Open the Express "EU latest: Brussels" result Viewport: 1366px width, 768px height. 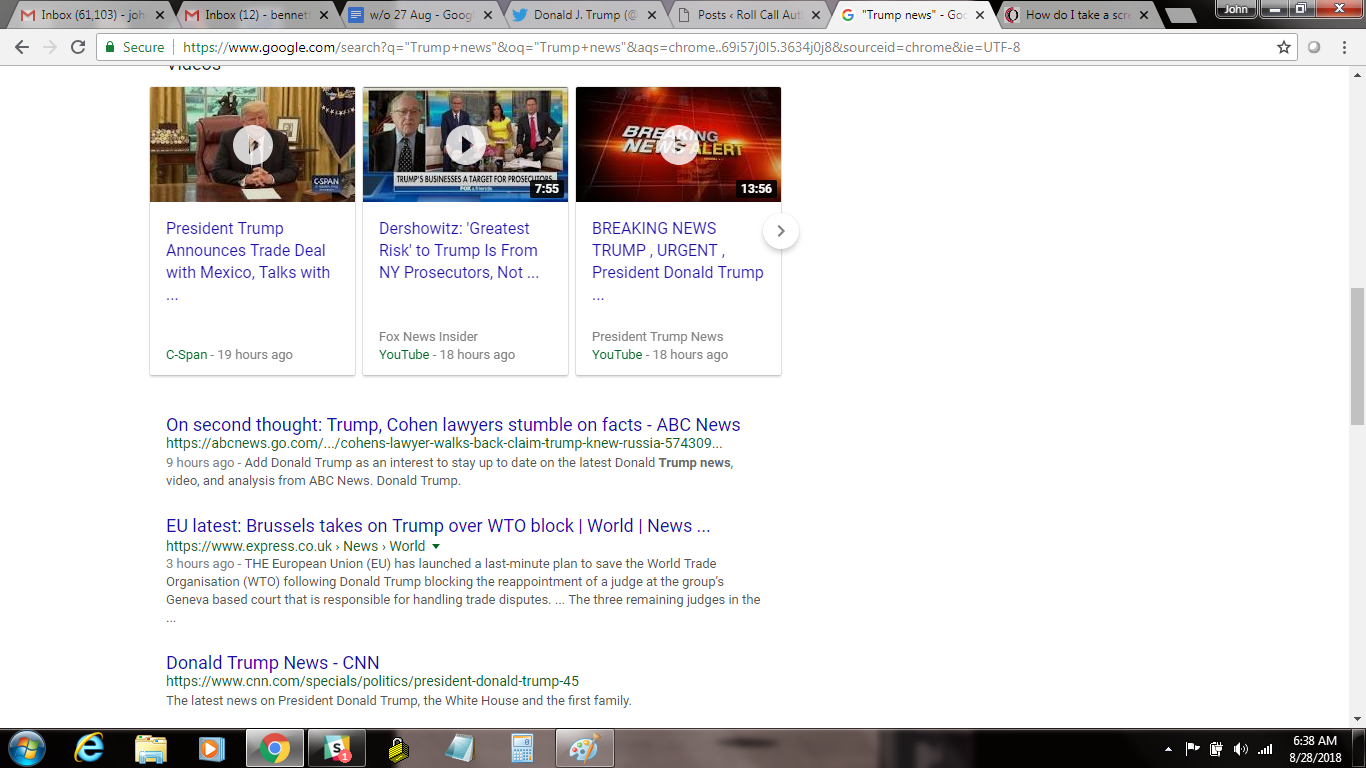(438, 526)
